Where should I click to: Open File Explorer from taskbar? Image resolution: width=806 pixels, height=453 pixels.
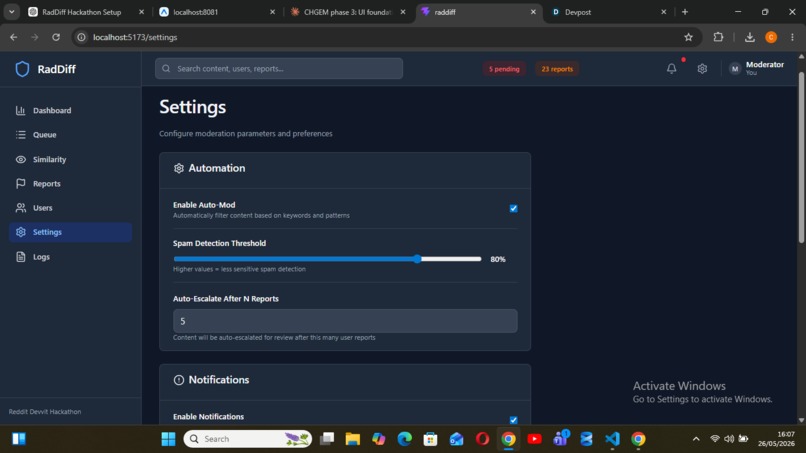point(353,439)
